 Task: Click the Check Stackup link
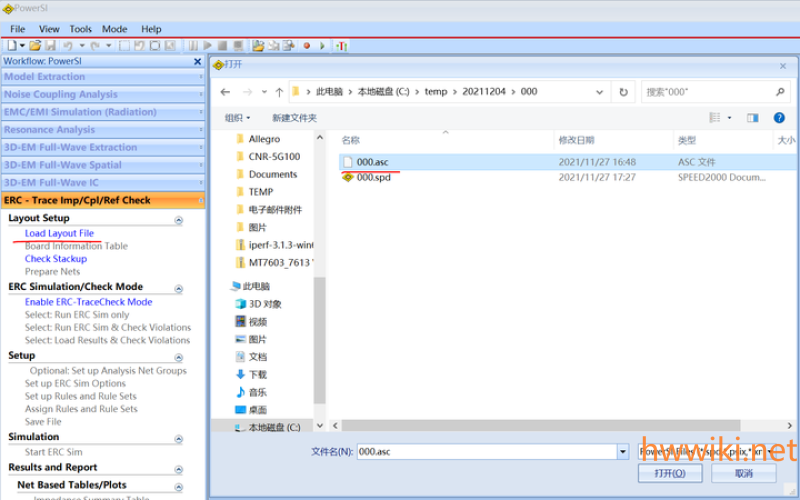56,259
